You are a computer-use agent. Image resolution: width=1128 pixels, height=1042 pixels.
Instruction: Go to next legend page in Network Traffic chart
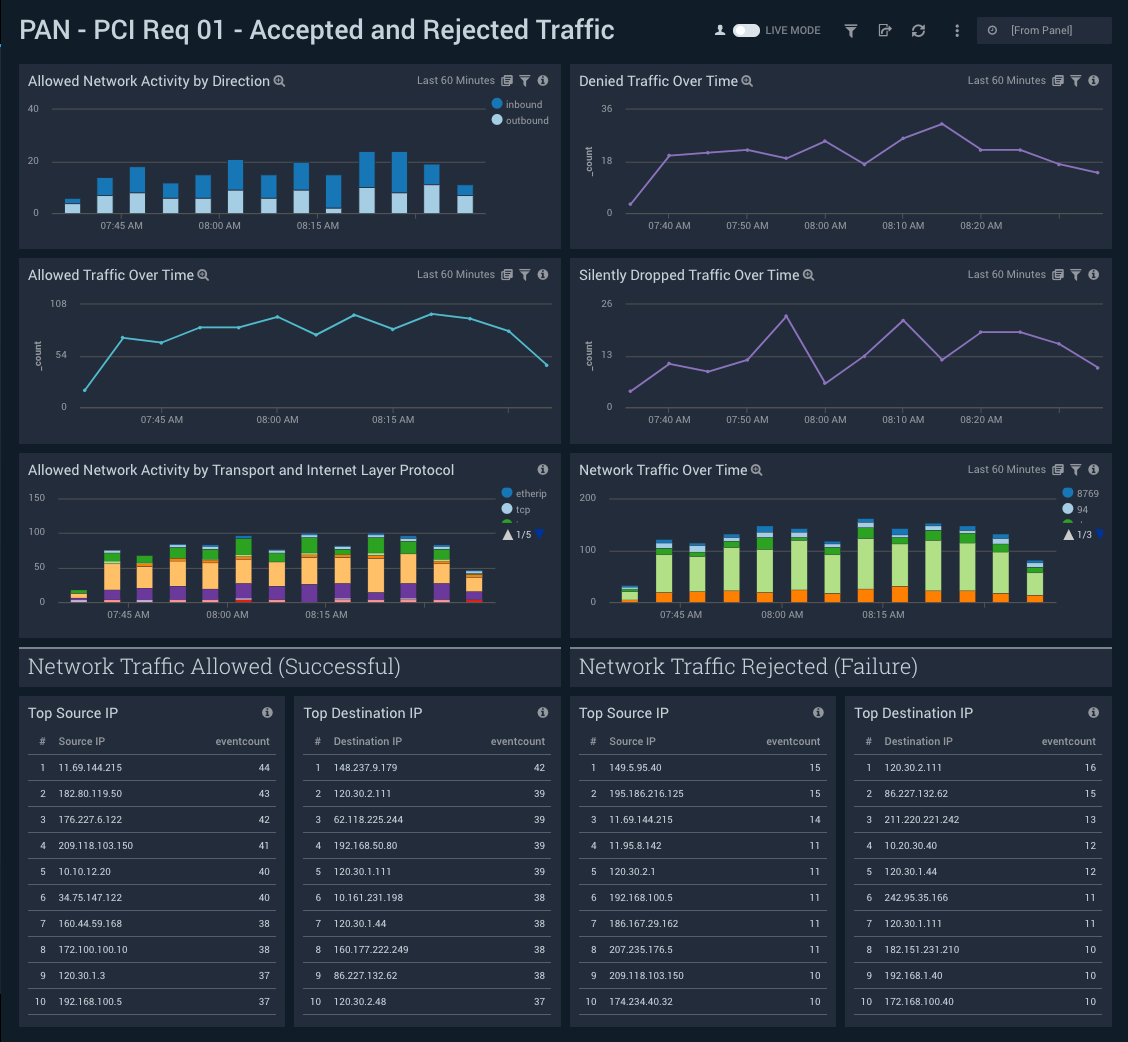1100,535
